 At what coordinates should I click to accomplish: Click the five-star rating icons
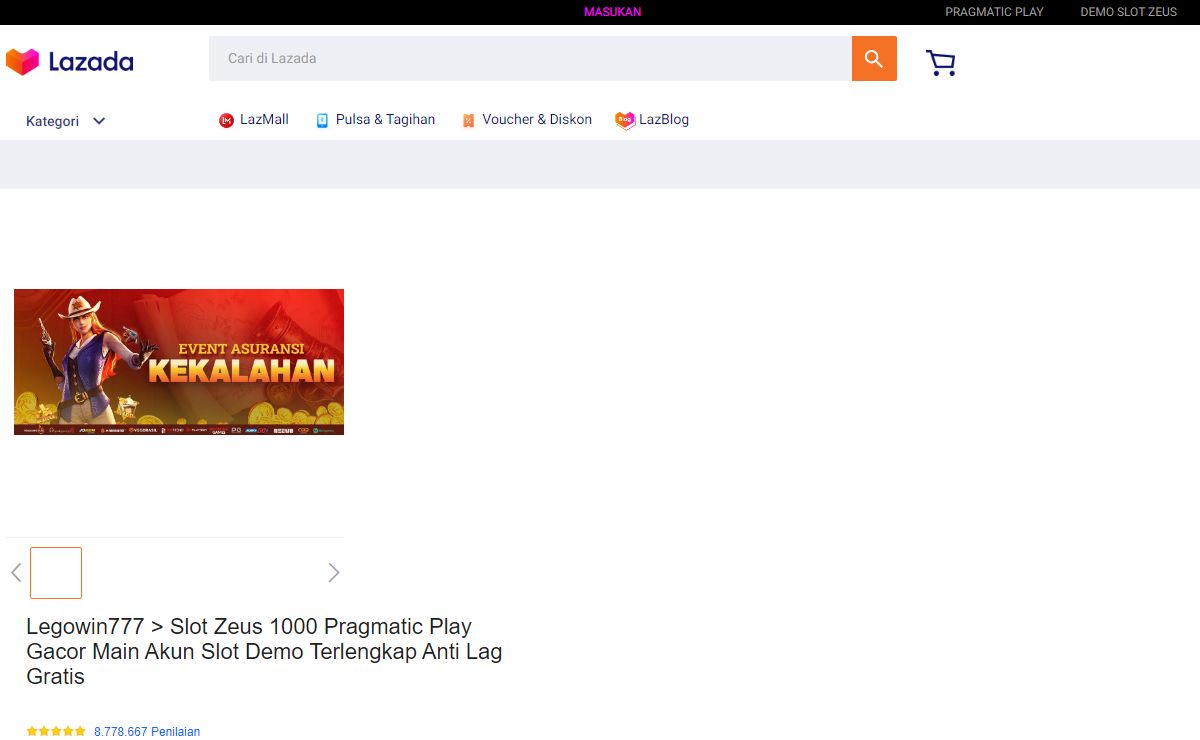click(x=56, y=732)
